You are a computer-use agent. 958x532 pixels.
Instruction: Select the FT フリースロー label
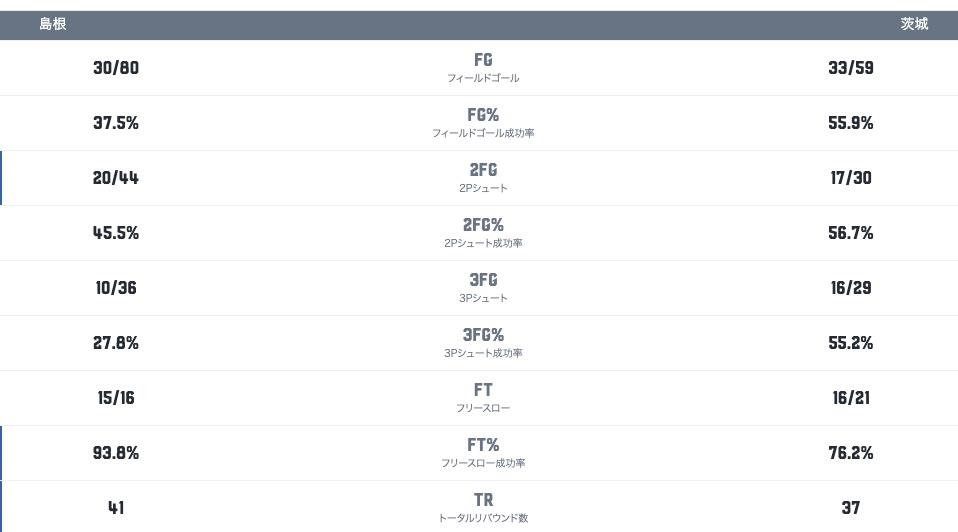[x=483, y=397]
